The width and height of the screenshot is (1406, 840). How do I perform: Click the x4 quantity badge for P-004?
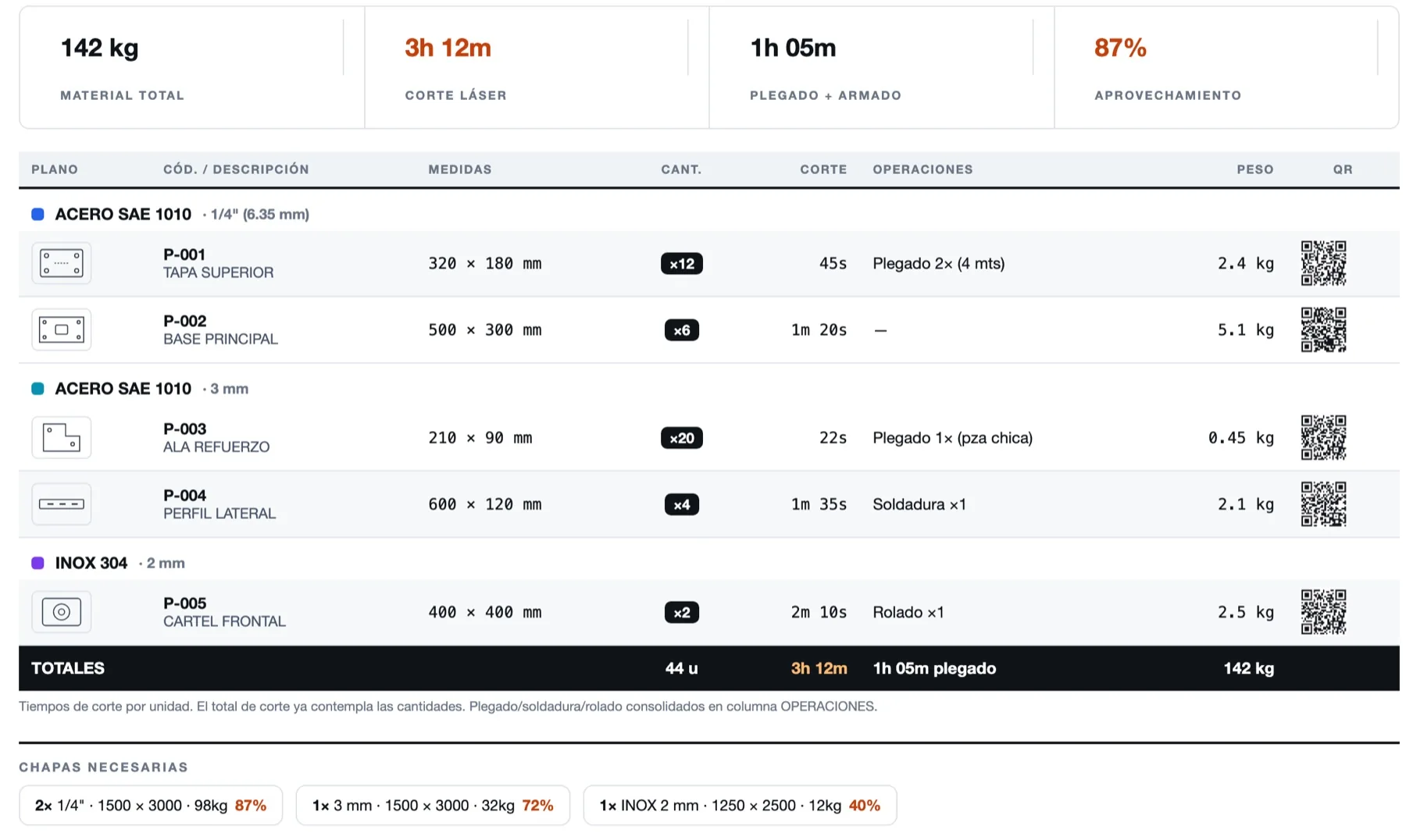(x=682, y=504)
